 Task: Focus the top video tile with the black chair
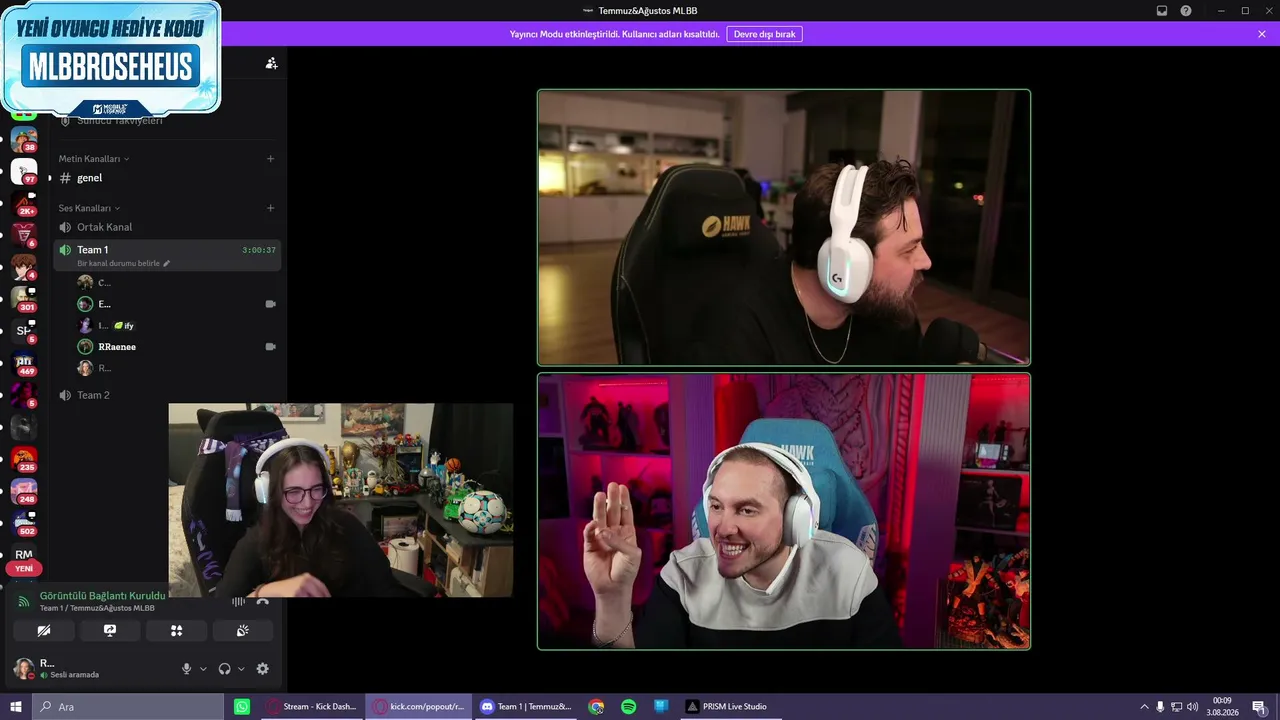(784, 228)
